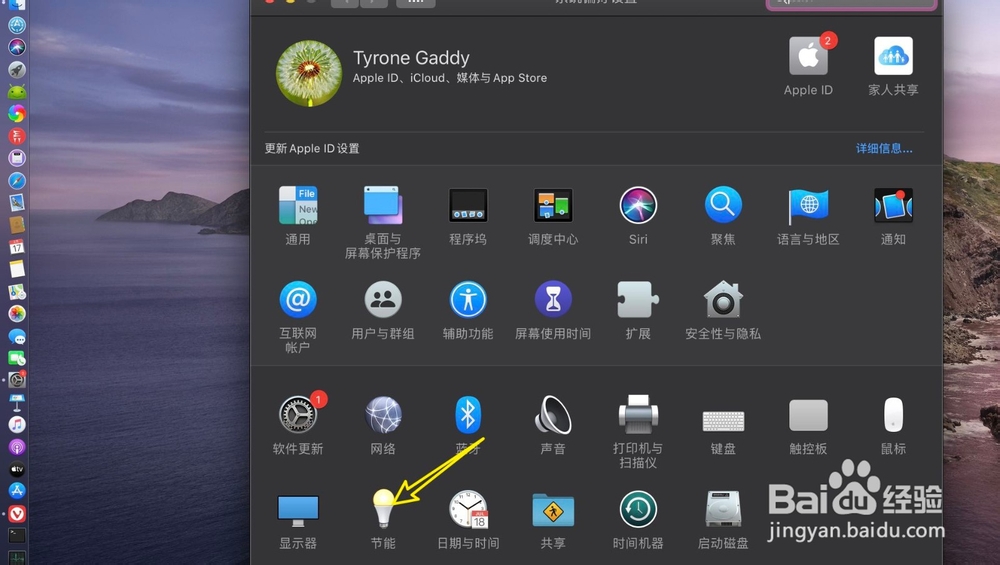This screenshot has height=565, width=1000.
Task: Open the 网络 (Network) preferences
Action: tap(383, 415)
